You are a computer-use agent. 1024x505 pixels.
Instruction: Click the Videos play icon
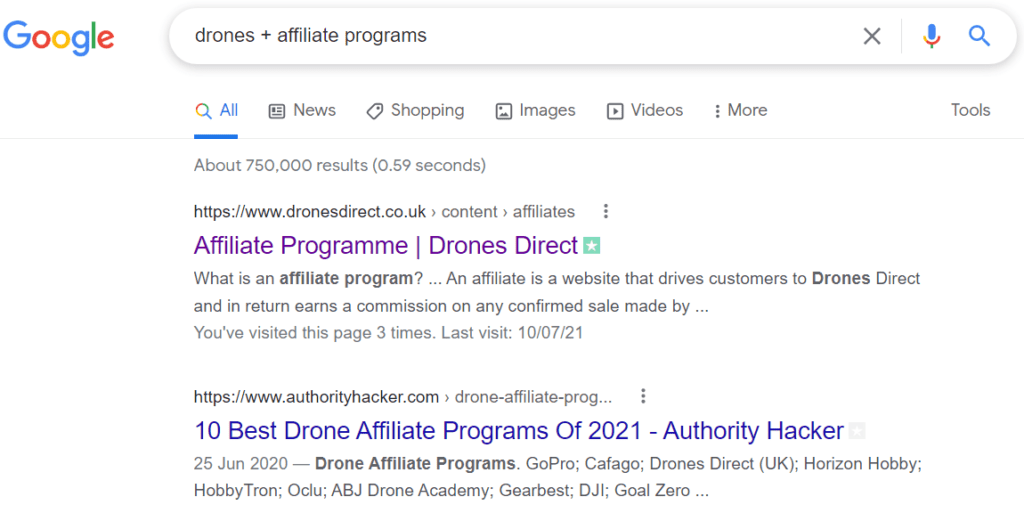point(615,111)
